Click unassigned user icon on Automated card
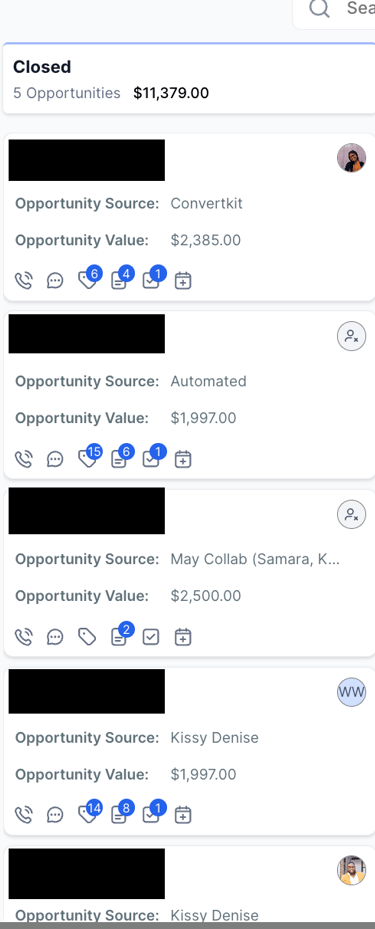Viewport: 375px width, 929px height. 351,337
